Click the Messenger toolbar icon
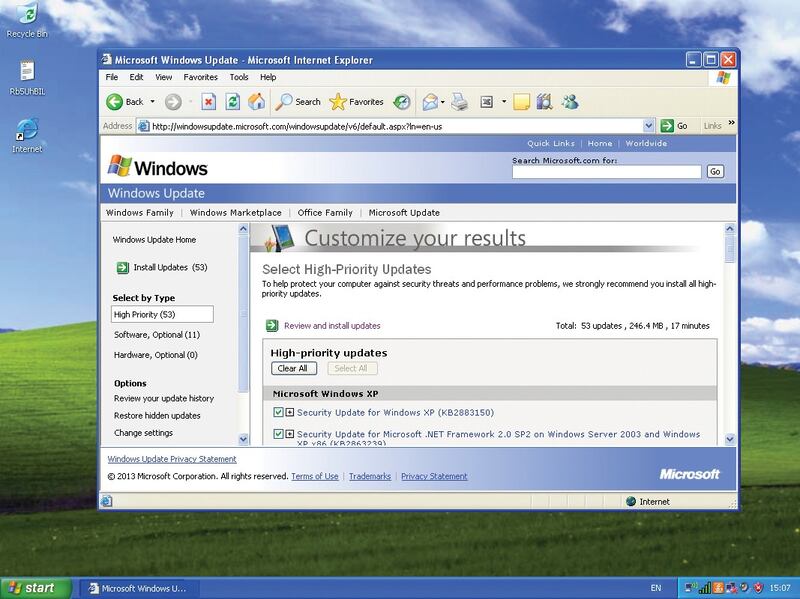This screenshot has width=800, height=599. pos(570,101)
